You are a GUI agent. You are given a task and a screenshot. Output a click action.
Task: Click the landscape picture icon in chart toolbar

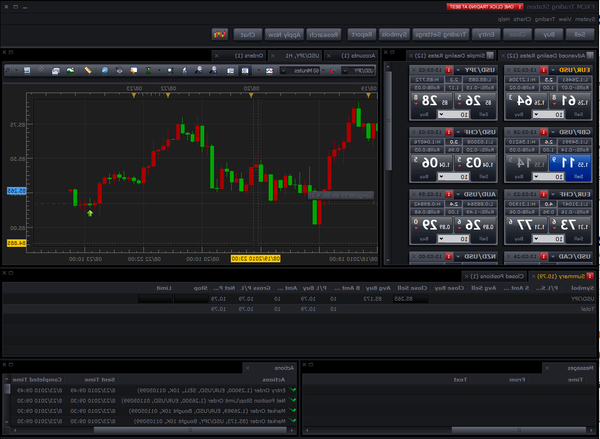(x=70, y=71)
